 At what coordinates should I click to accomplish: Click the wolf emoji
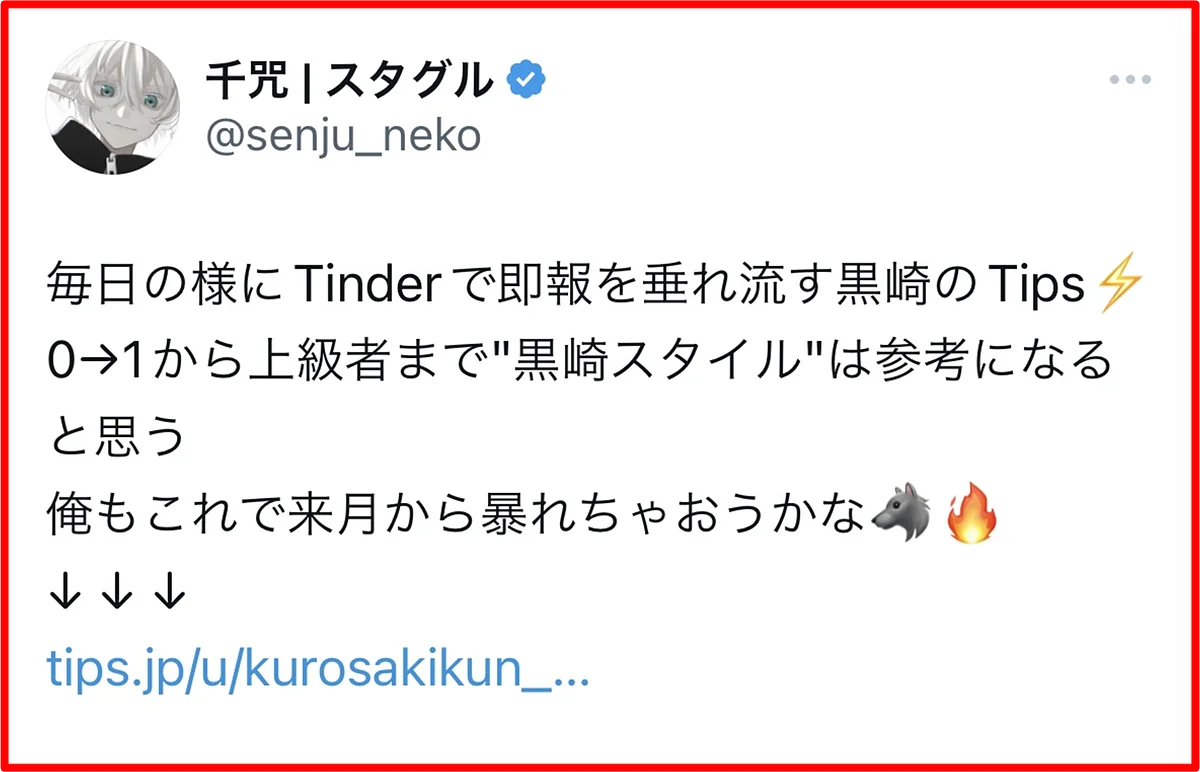coord(900,518)
